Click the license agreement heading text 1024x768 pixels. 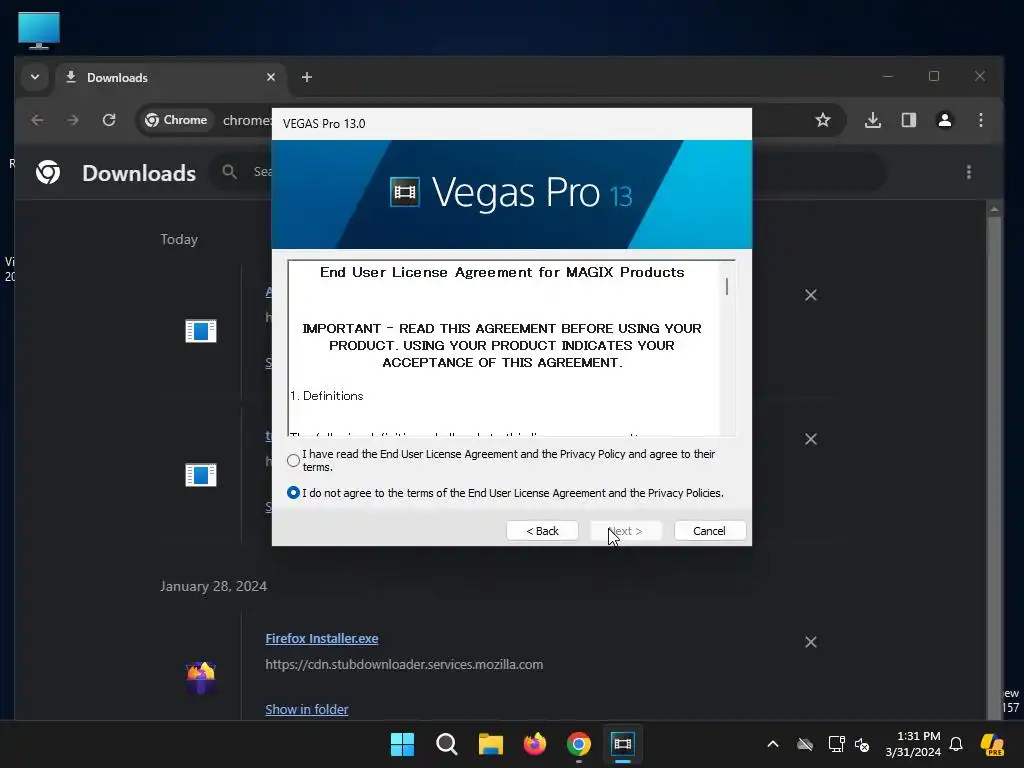(502, 272)
